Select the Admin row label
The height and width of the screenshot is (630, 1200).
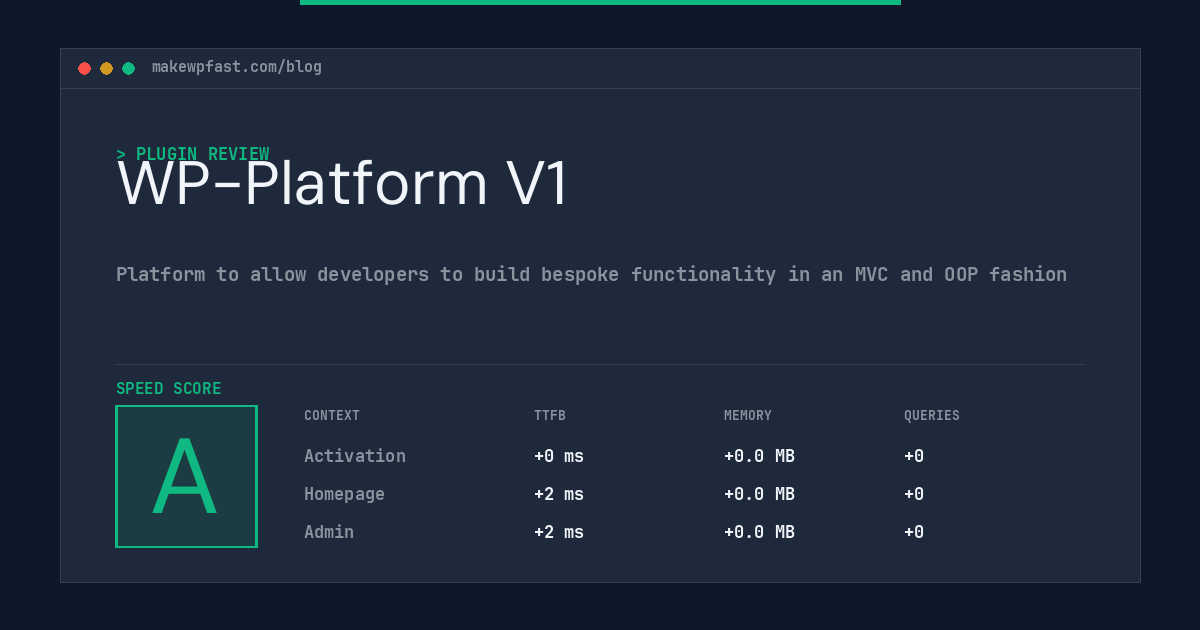click(329, 532)
